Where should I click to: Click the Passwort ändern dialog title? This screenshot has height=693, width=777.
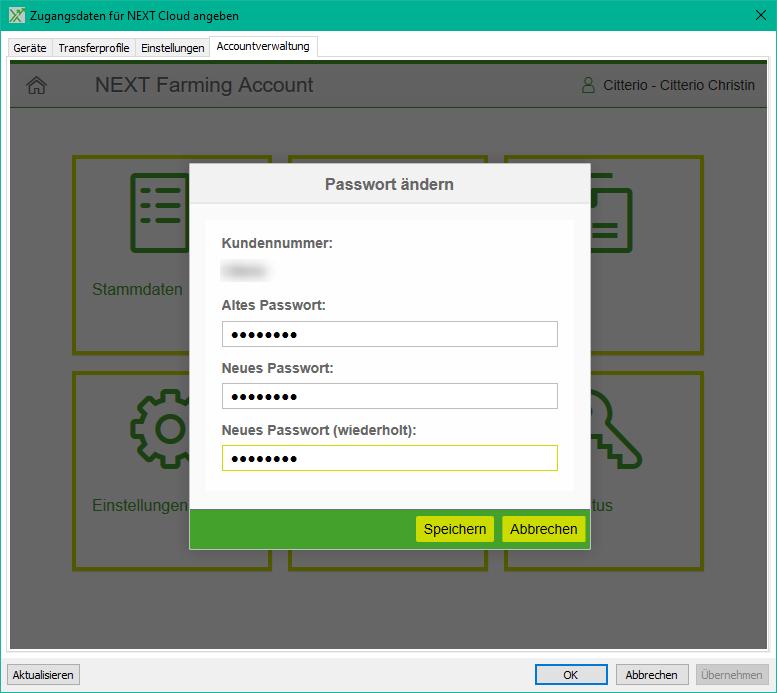[x=389, y=184]
